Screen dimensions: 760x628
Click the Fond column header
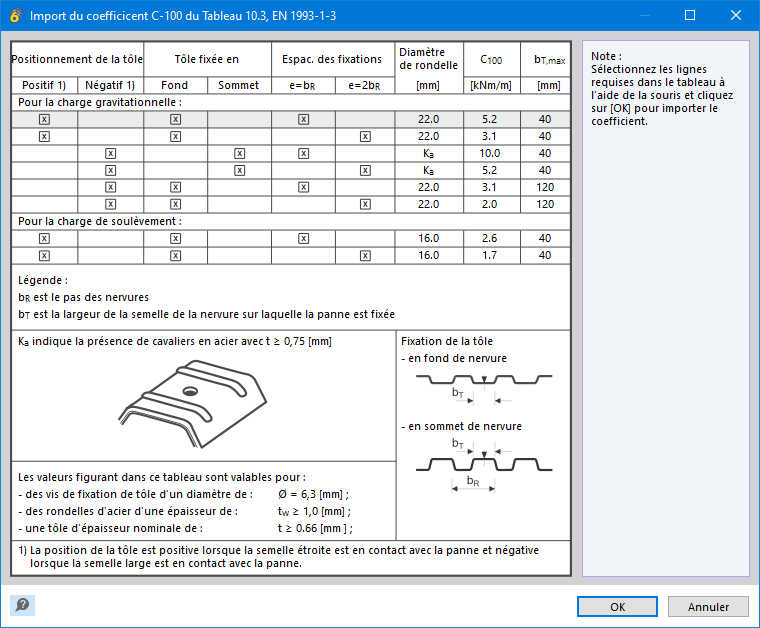tap(175, 85)
